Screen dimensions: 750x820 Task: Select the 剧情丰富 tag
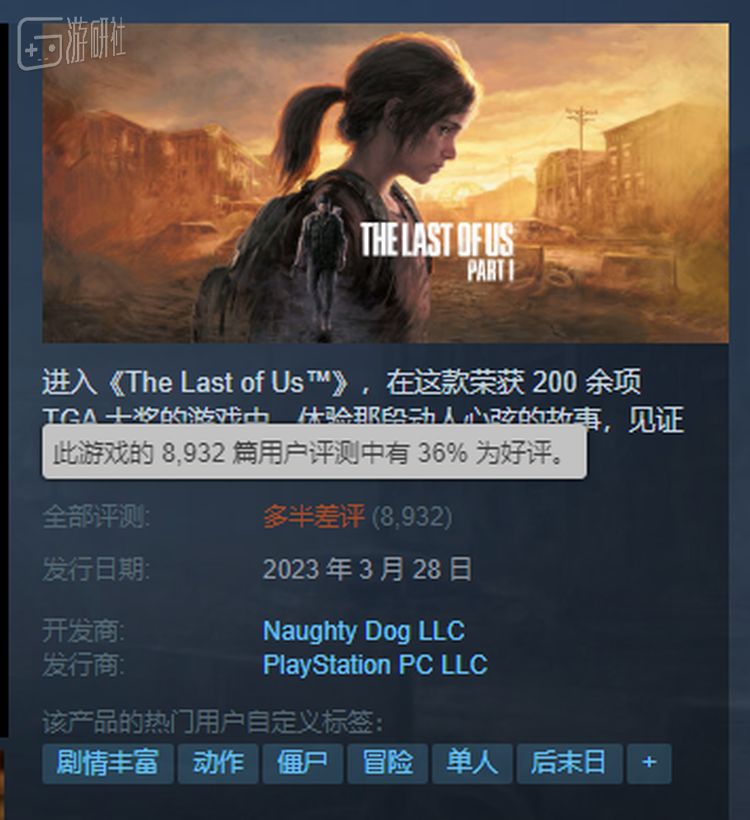tap(108, 763)
